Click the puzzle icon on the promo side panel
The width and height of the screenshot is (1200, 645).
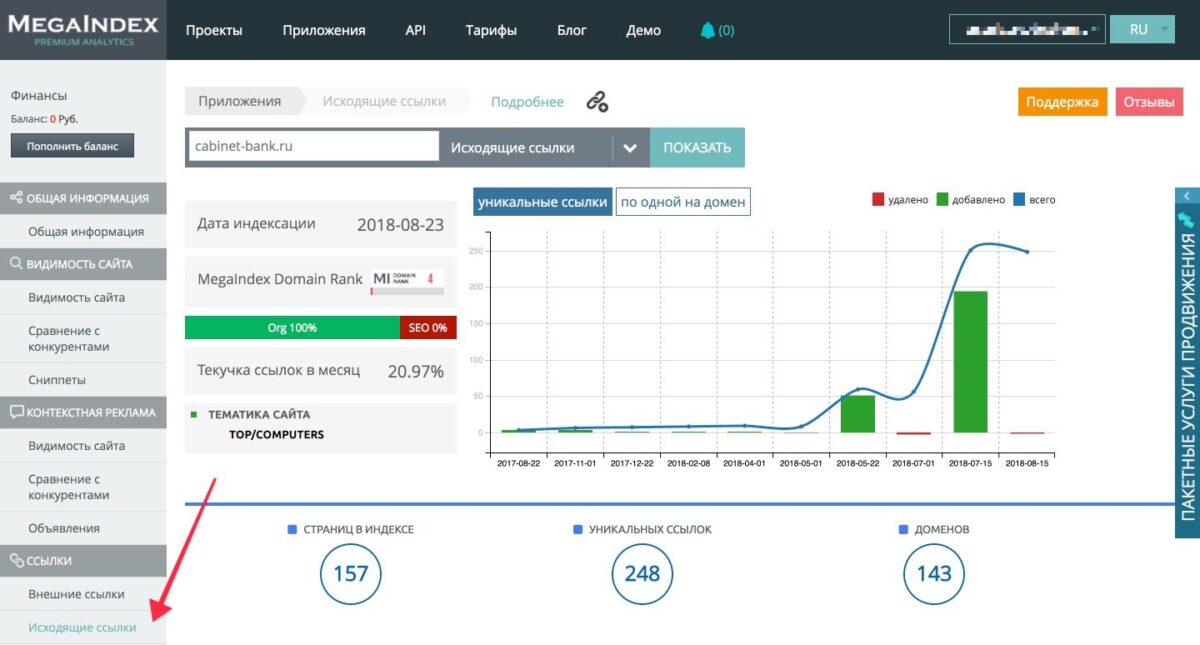1187,220
